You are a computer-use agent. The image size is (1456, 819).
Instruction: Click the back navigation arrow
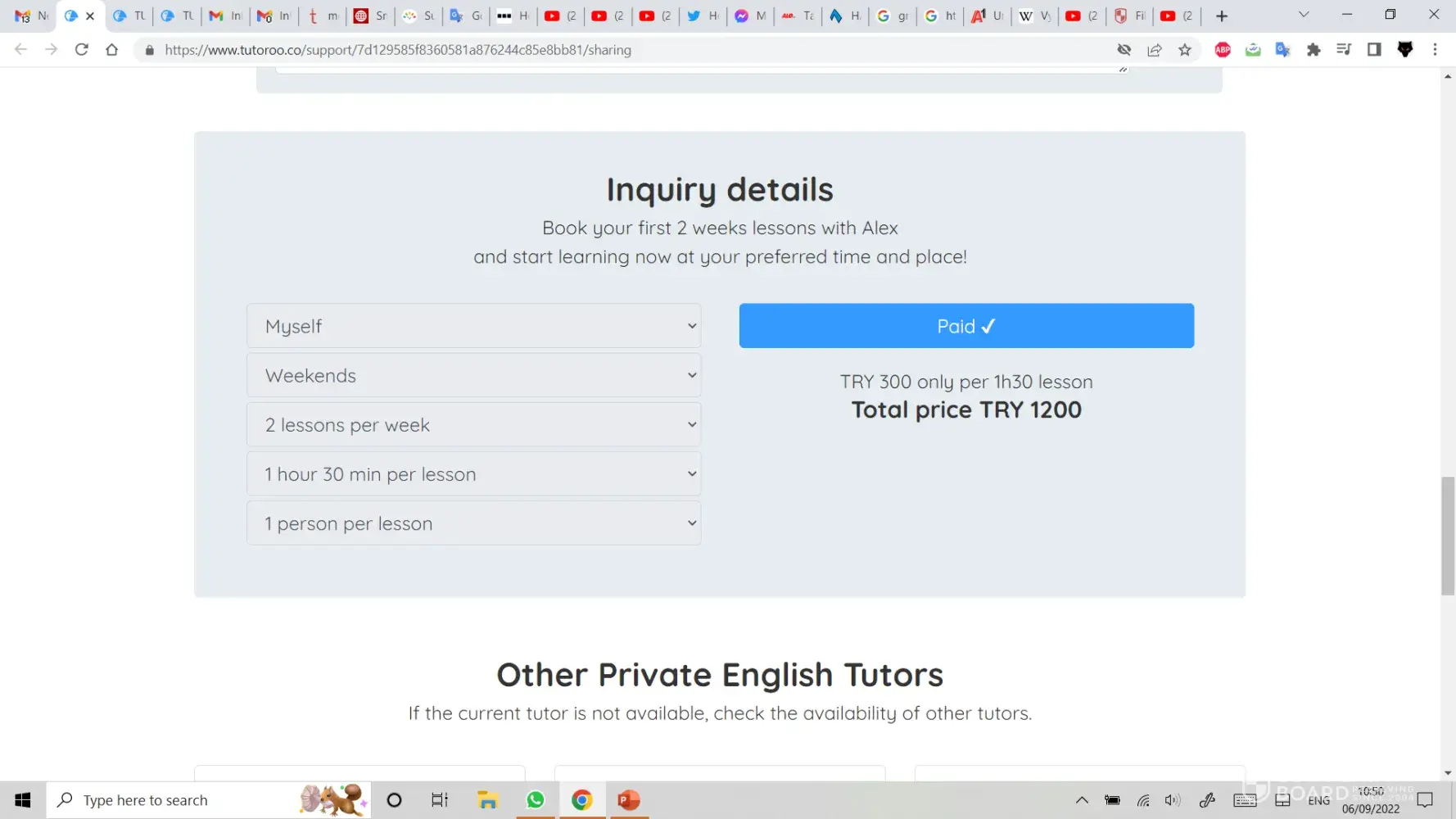point(20,50)
